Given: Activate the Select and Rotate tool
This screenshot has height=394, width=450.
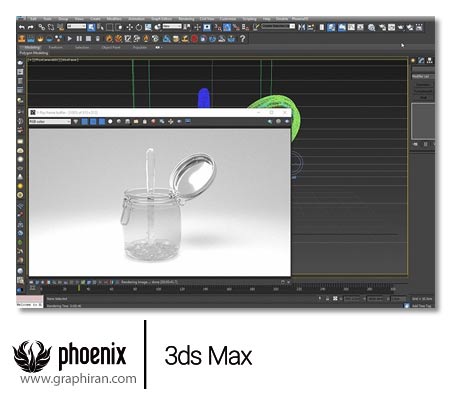Looking at the screenshot, I should (138, 27).
